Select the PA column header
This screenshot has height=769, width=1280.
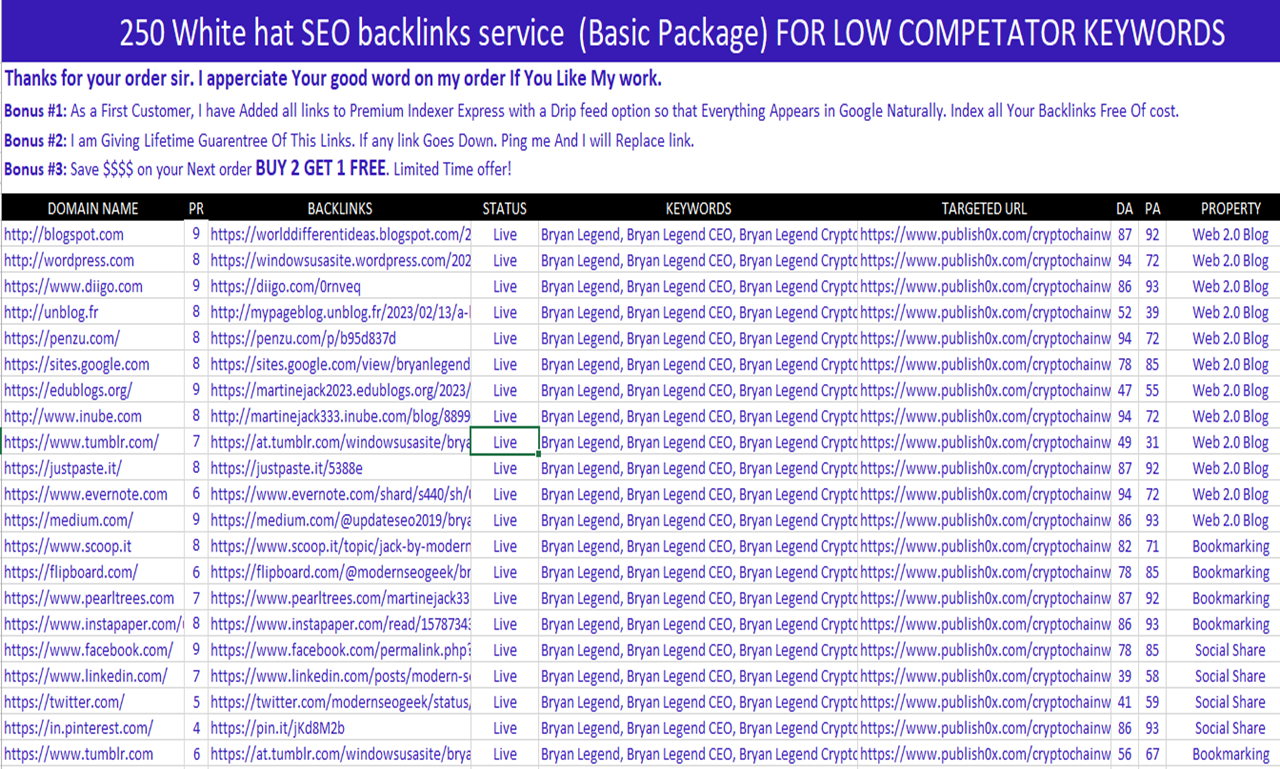1153,208
